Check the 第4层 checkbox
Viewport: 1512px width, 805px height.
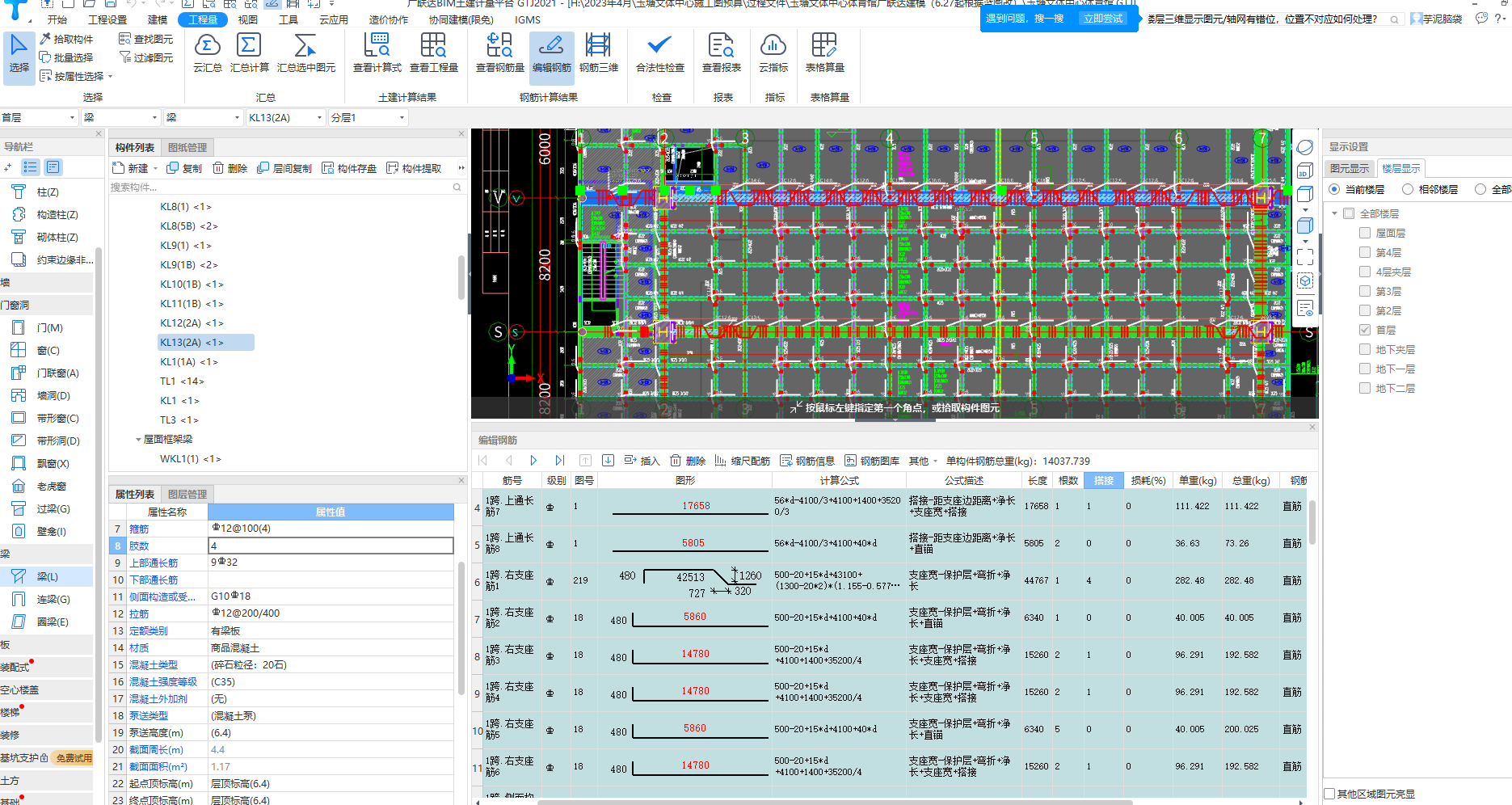1365,252
